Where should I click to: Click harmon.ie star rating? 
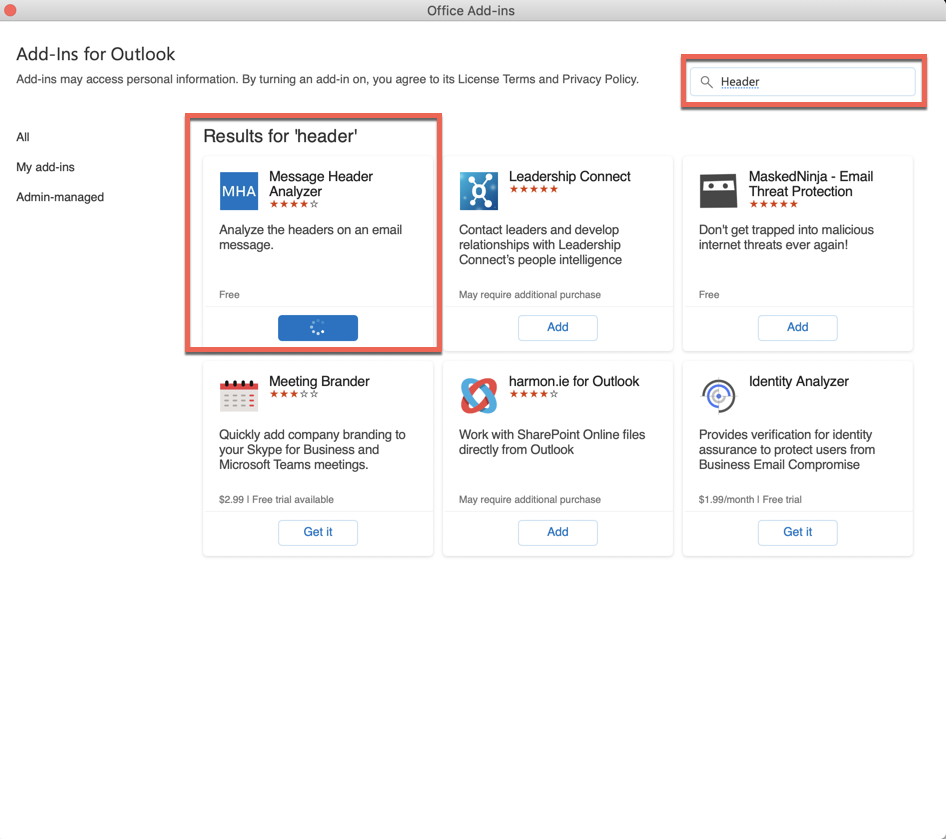533,394
